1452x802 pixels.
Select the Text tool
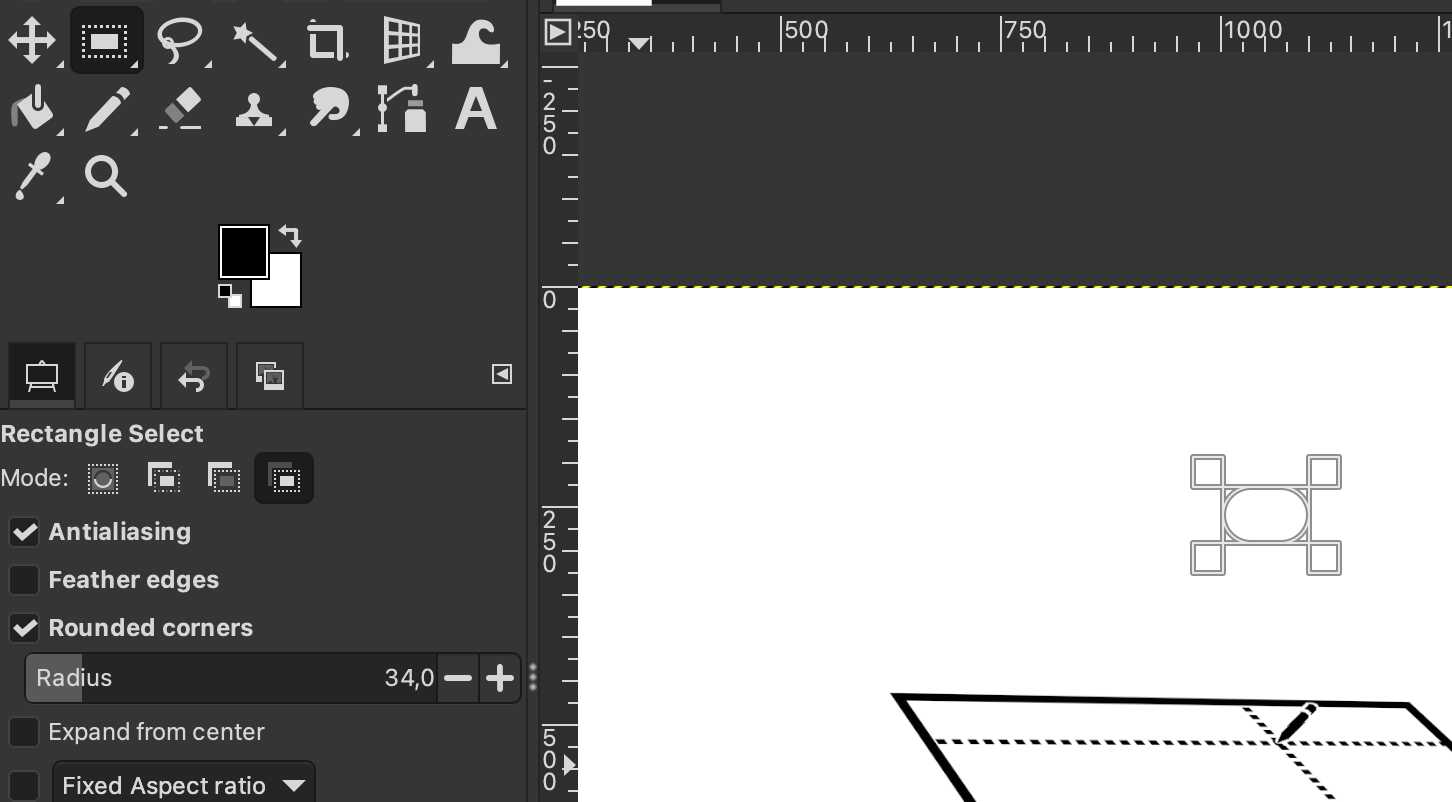[476, 109]
